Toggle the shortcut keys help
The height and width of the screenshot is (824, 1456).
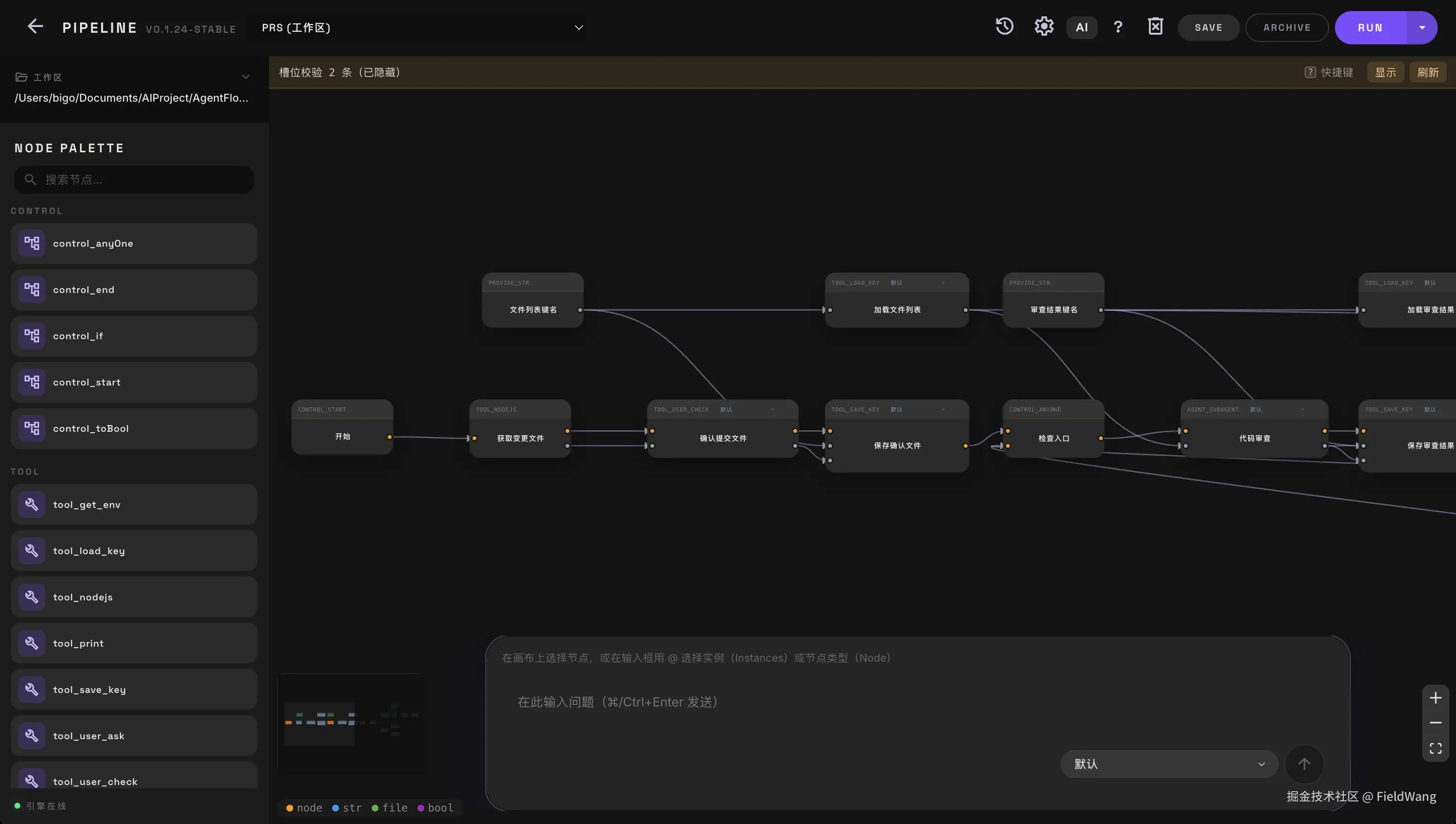coord(1329,72)
